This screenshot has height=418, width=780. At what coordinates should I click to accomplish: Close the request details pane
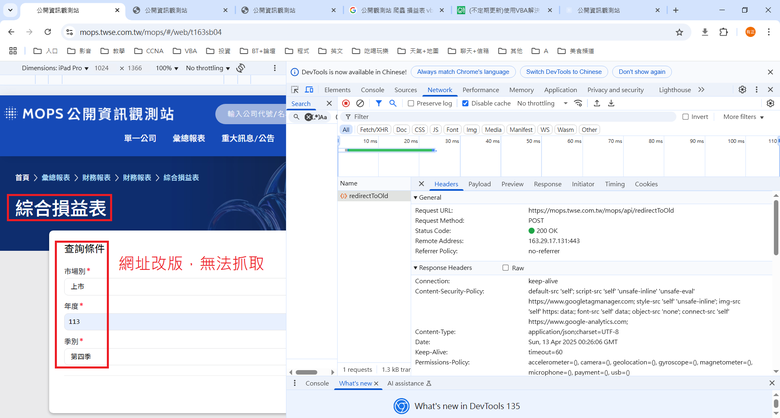(x=421, y=184)
